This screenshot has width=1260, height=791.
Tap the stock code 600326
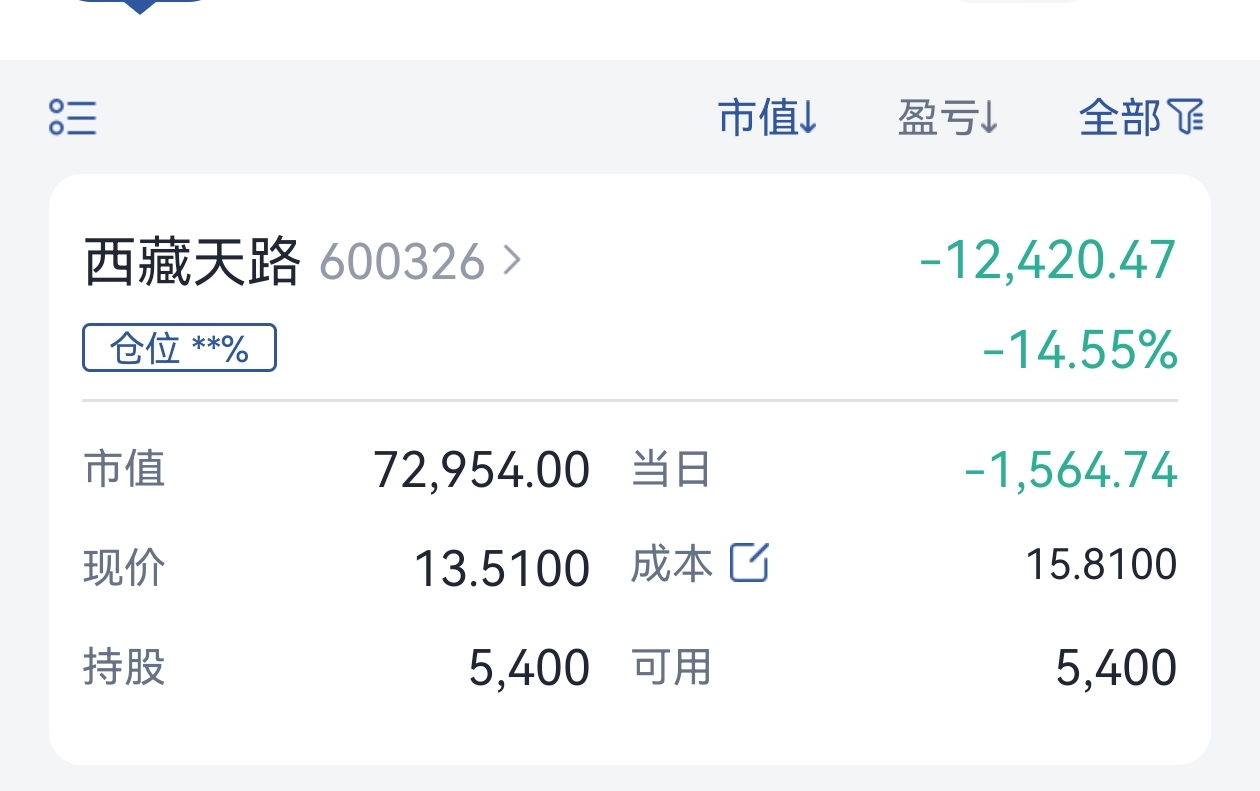coord(402,262)
